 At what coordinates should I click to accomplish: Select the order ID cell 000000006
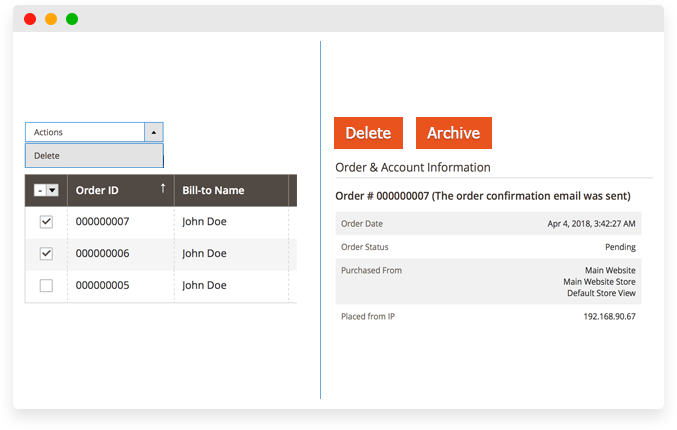(x=102, y=253)
